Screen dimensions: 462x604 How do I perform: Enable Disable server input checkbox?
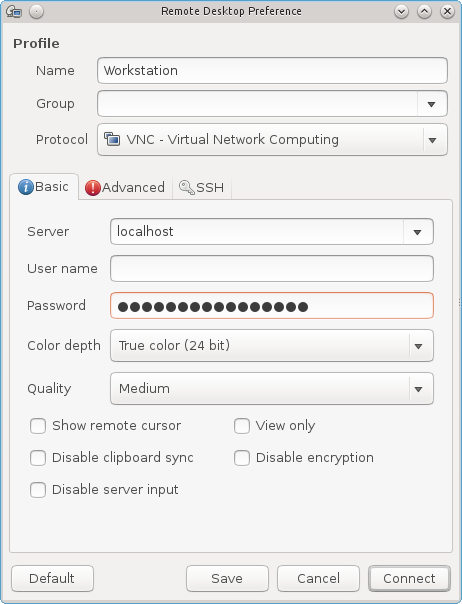coord(38,490)
